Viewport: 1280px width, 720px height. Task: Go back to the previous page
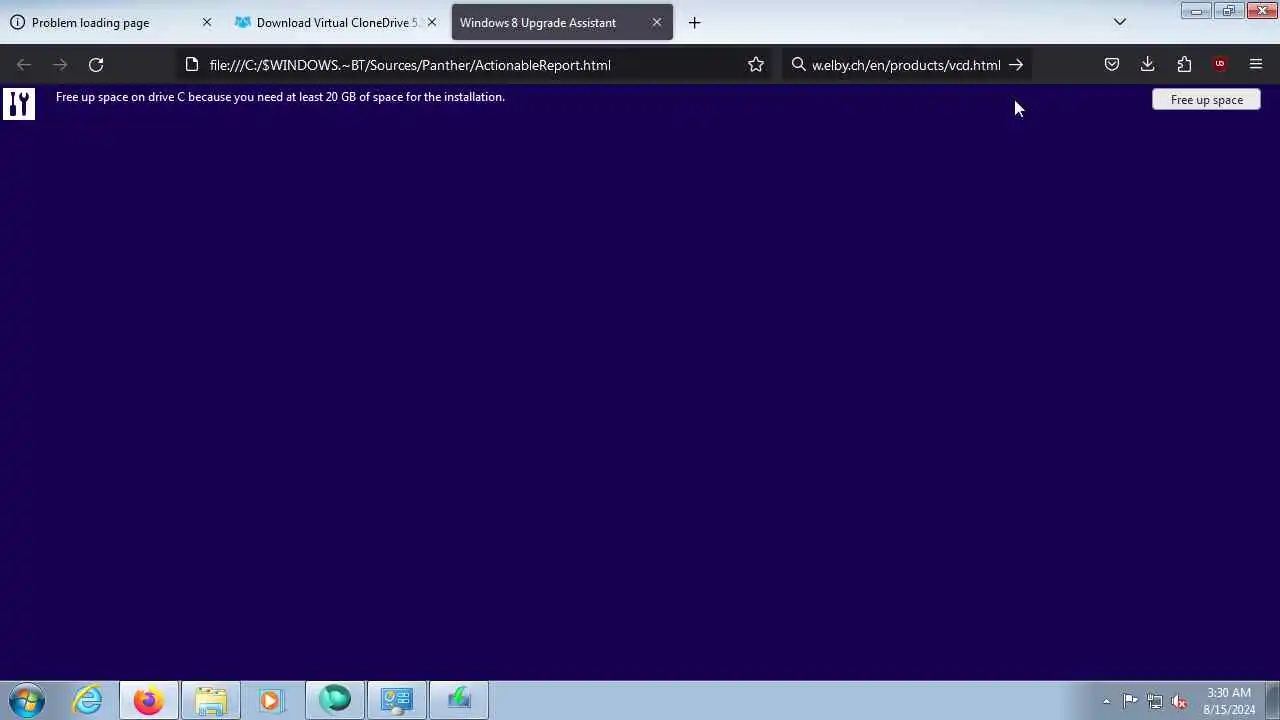24,65
